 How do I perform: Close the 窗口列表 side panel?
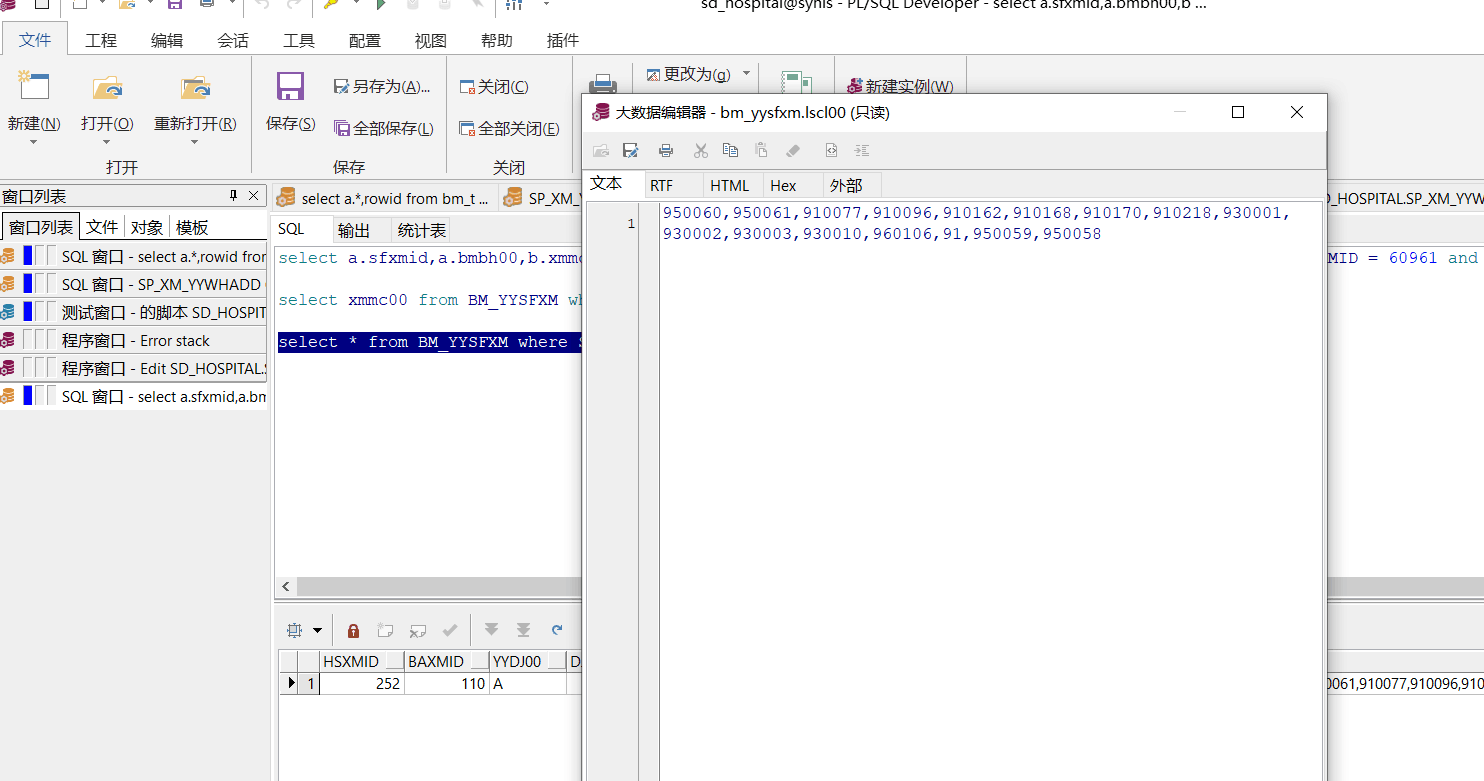pos(254,196)
